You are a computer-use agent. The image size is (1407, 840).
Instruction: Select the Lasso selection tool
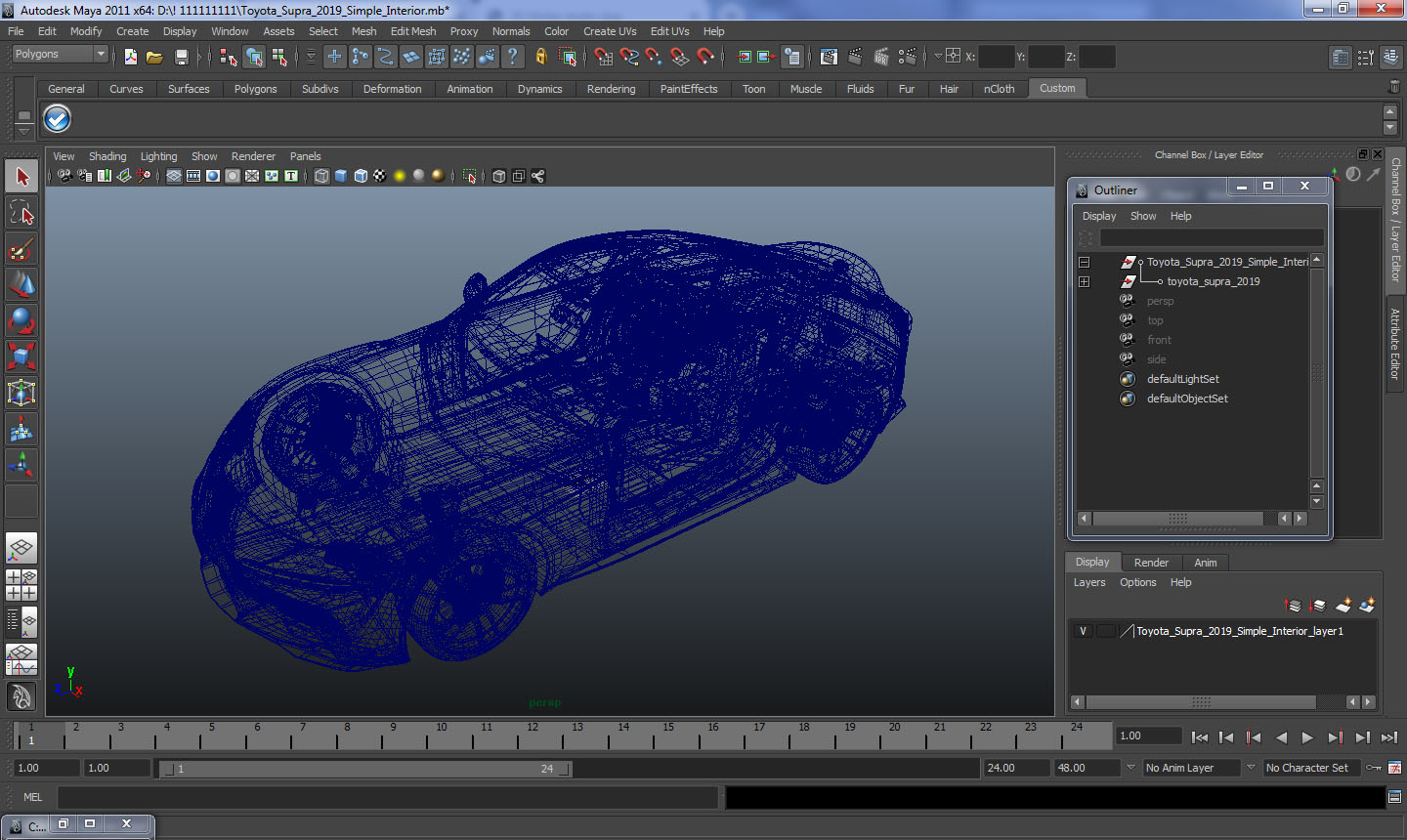21,213
